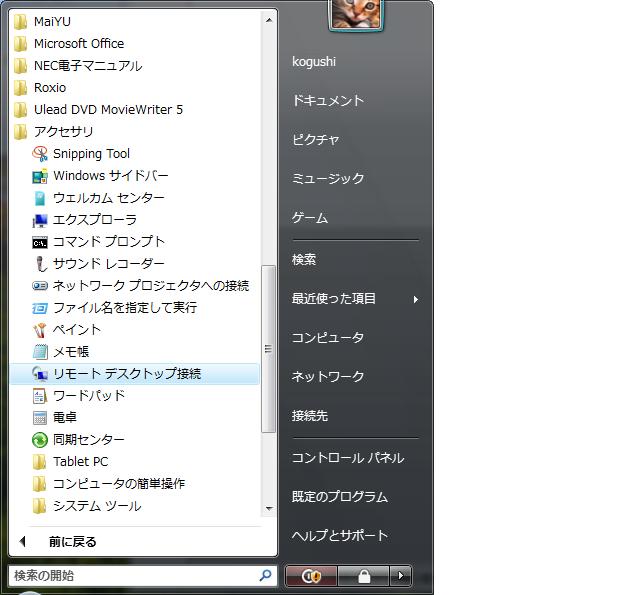Image resolution: width=640 pixels, height=595 pixels.
Task: Open the shutdown options arrow menu
Action: point(400,576)
